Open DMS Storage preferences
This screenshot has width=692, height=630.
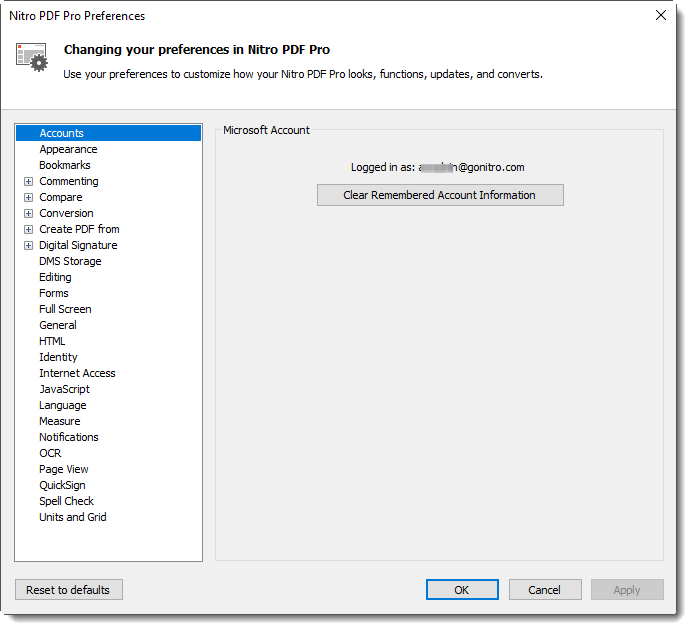point(70,262)
